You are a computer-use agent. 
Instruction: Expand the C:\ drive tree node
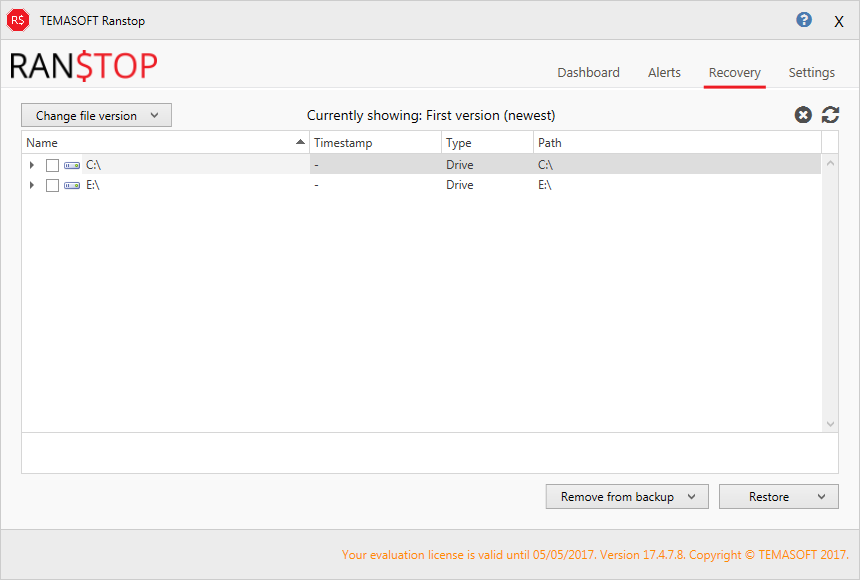32,165
